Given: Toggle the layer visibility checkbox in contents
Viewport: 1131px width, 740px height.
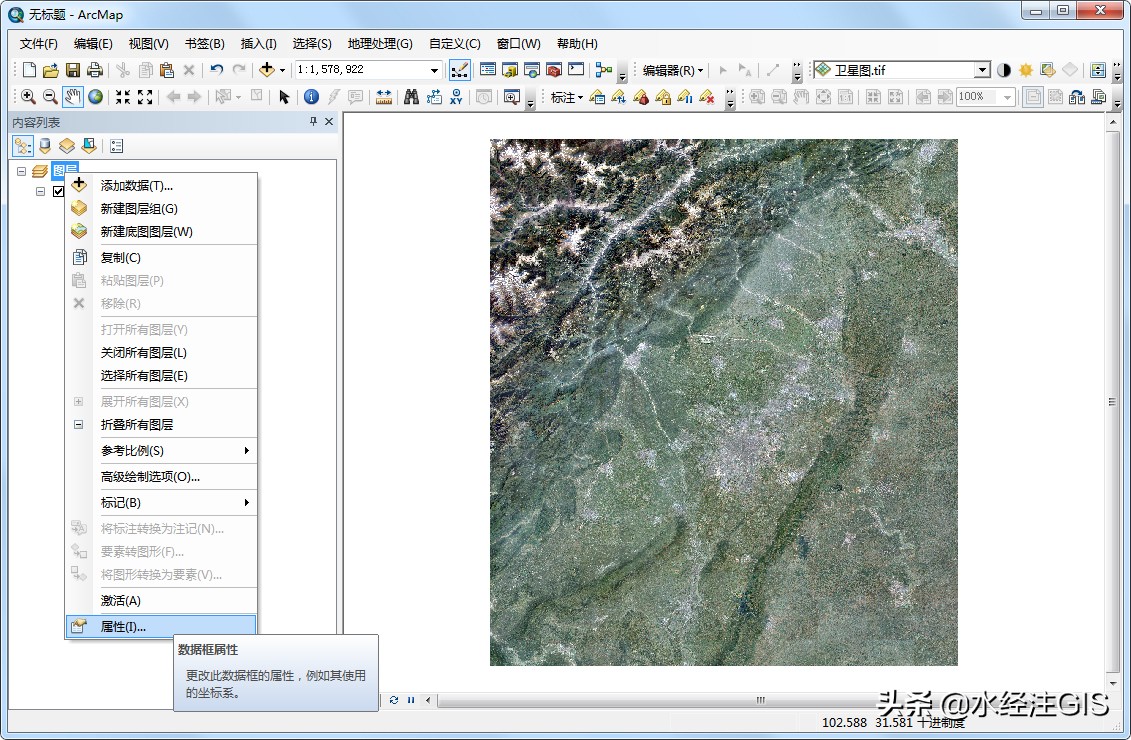Looking at the screenshot, I should click(58, 191).
